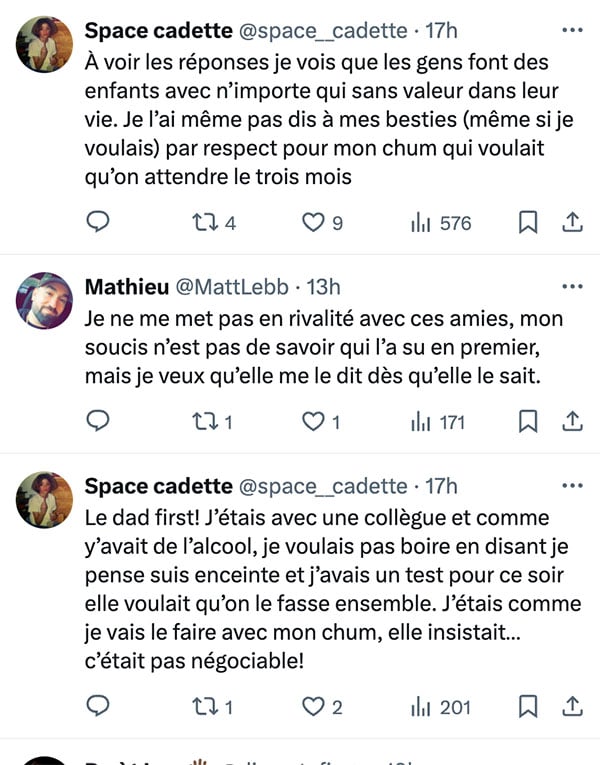Open the @MattLebb handle link
The image size is (600, 765).
pos(232,287)
